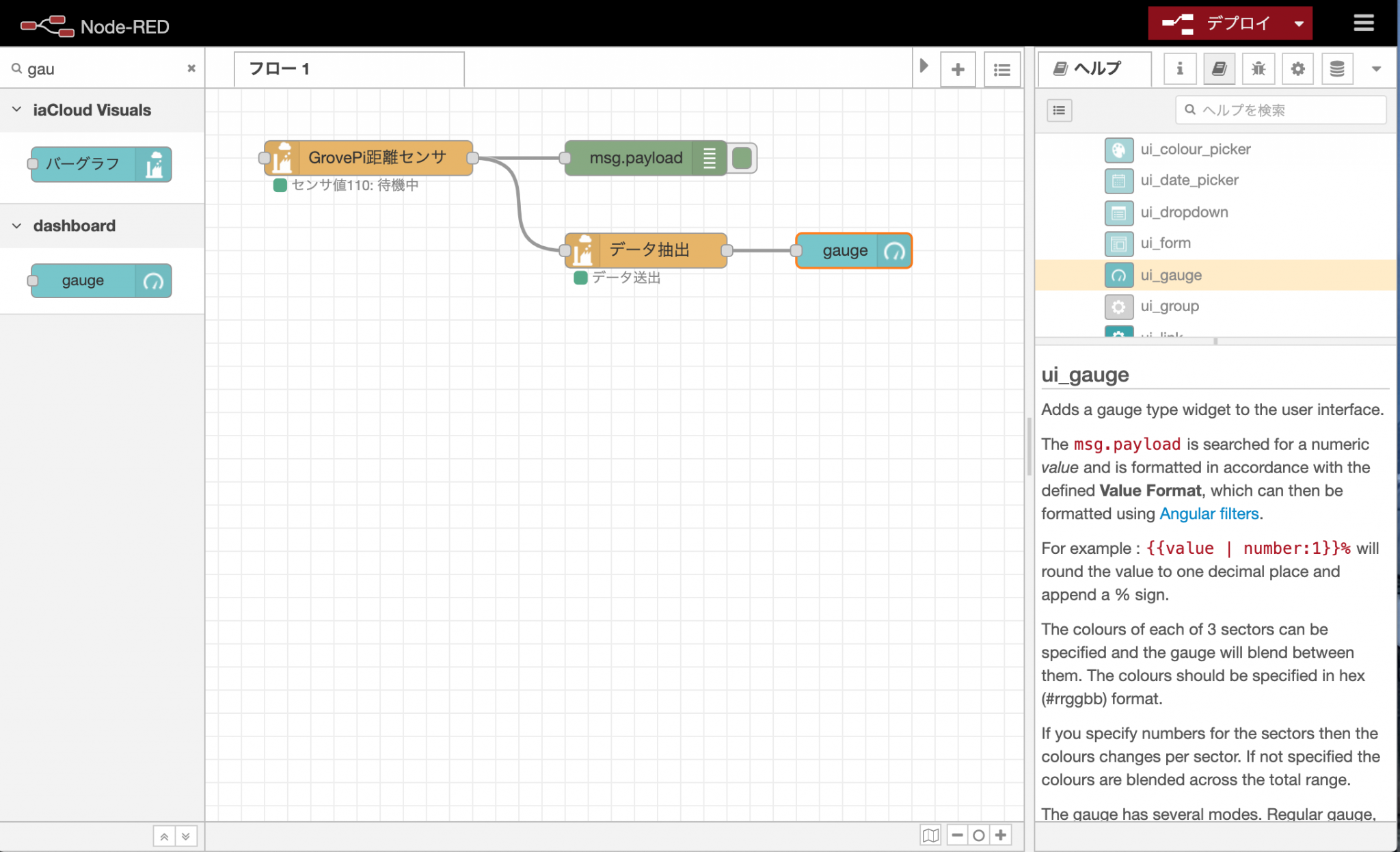Open the context data database icon
The width and height of the screenshot is (1400, 852).
click(1337, 68)
